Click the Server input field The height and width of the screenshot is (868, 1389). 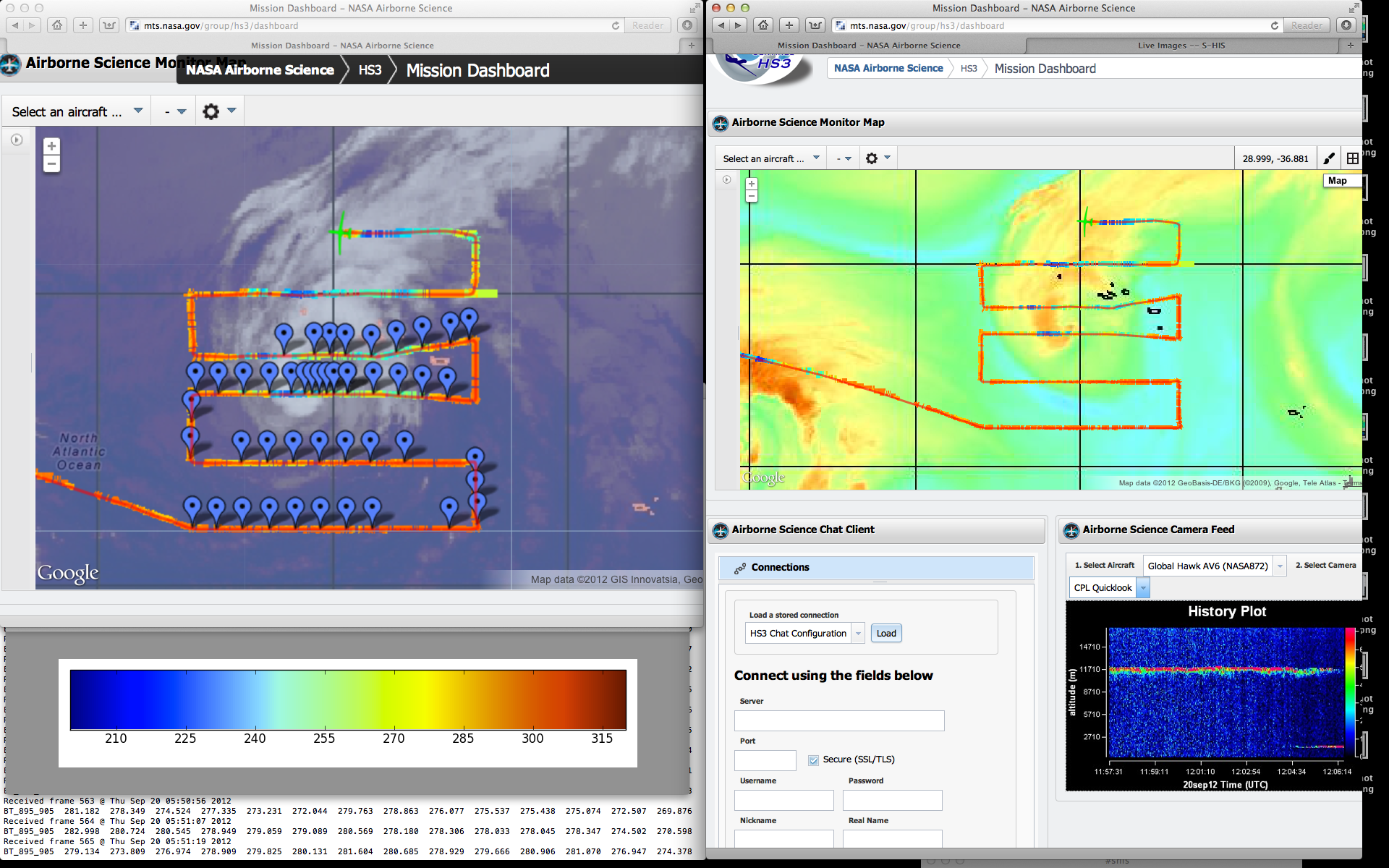pyautogui.click(x=838, y=720)
